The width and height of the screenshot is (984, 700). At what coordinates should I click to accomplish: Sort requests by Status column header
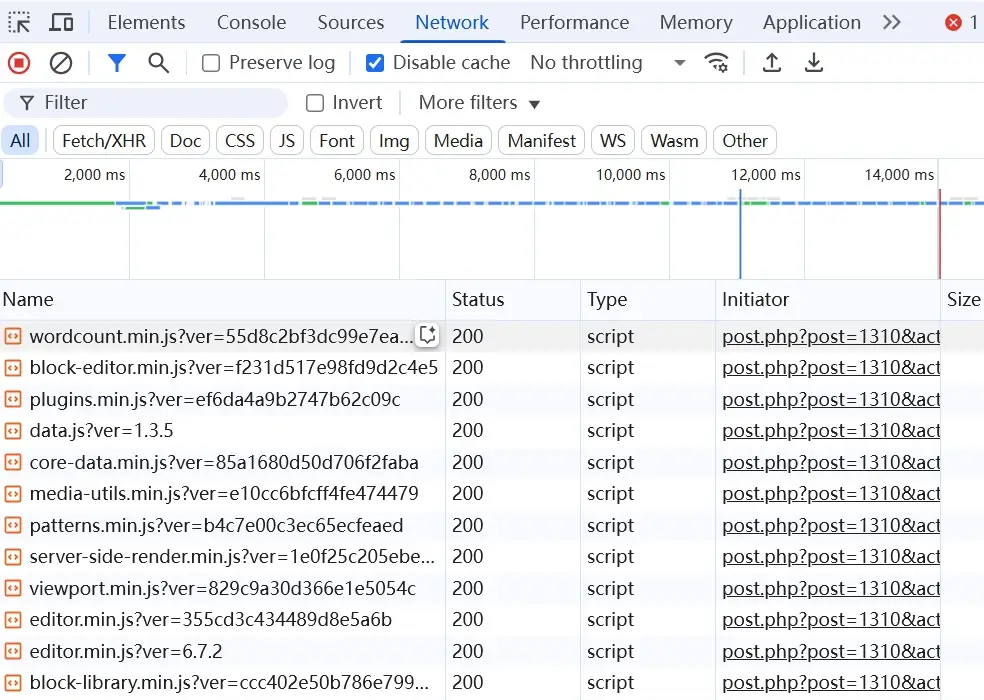pyautogui.click(x=513, y=299)
